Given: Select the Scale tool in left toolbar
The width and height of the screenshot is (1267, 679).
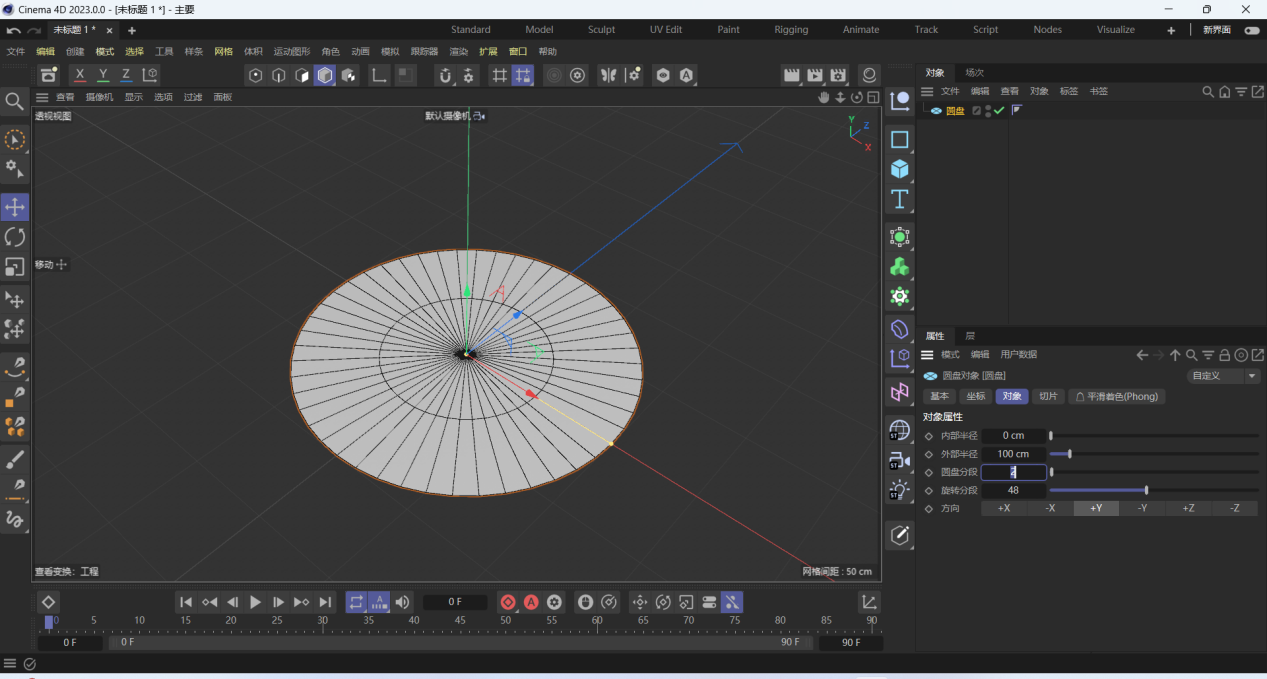Looking at the screenshot, I should coord(15,267).
